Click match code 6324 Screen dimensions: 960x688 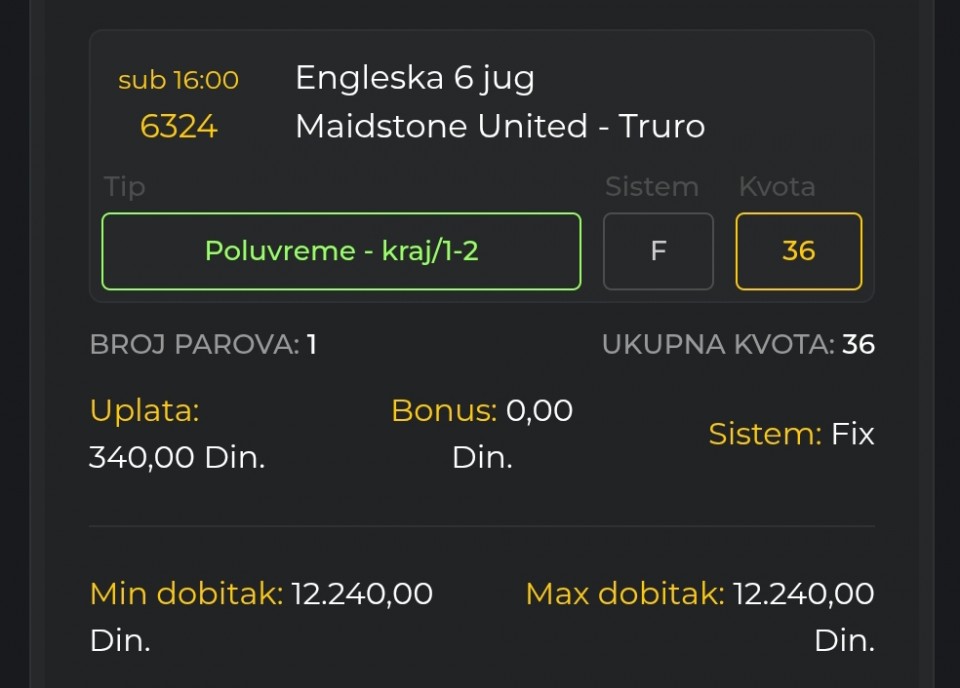click(x=178, y=127)
